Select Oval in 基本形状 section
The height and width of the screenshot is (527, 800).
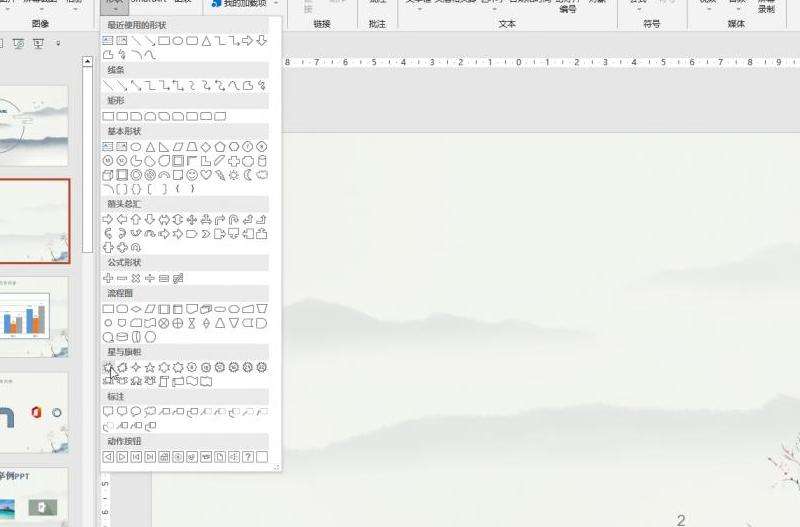[x=136, y=147]
